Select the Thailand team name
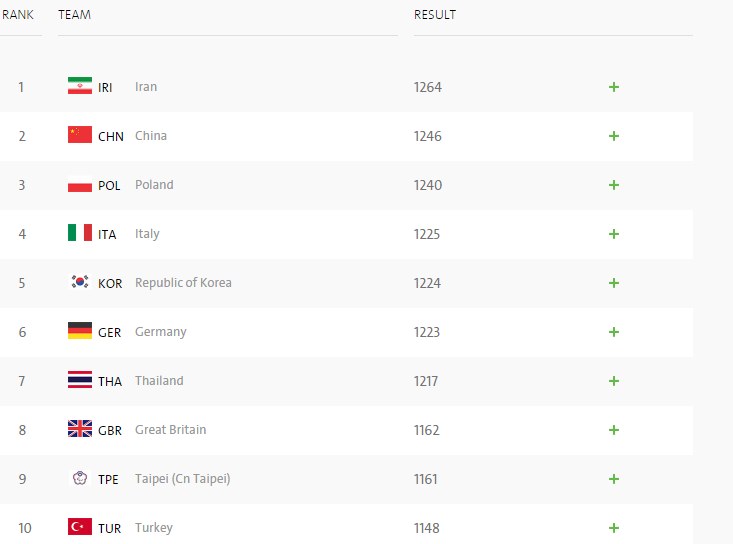 click(159, 381)
